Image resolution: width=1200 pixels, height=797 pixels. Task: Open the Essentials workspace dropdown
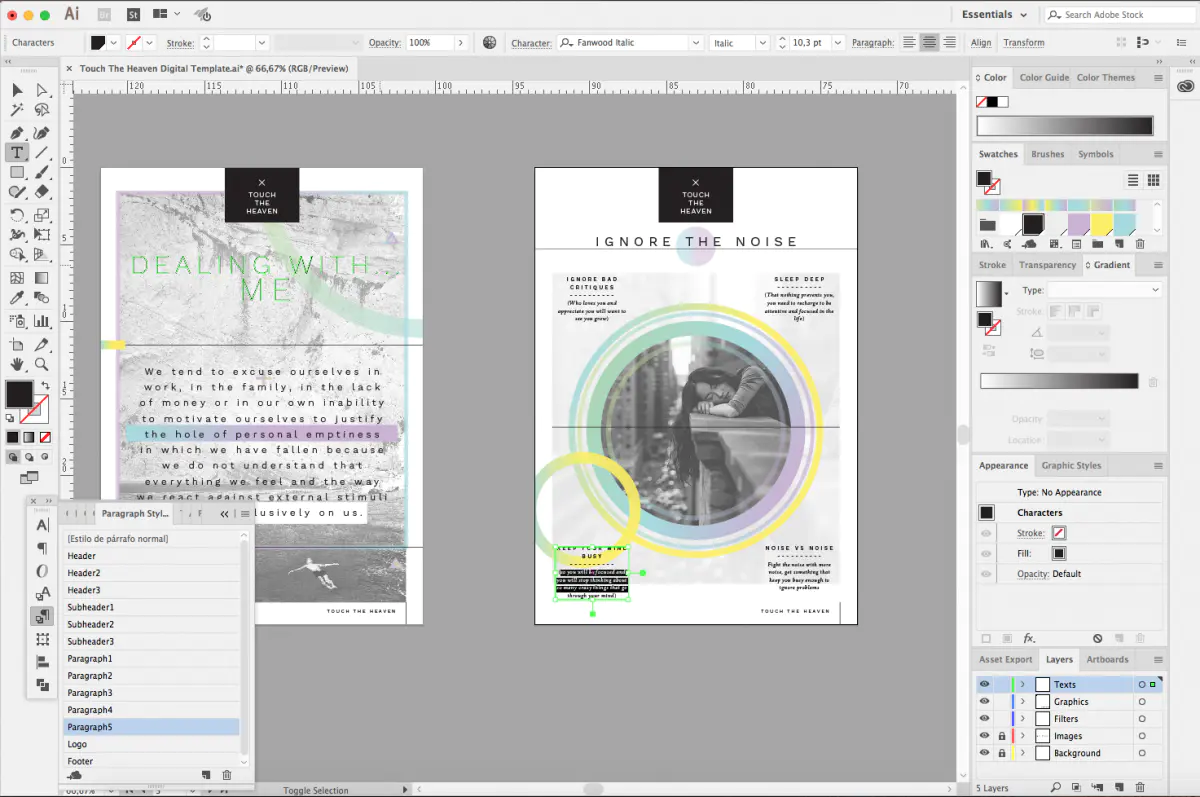tap(994, 15)
